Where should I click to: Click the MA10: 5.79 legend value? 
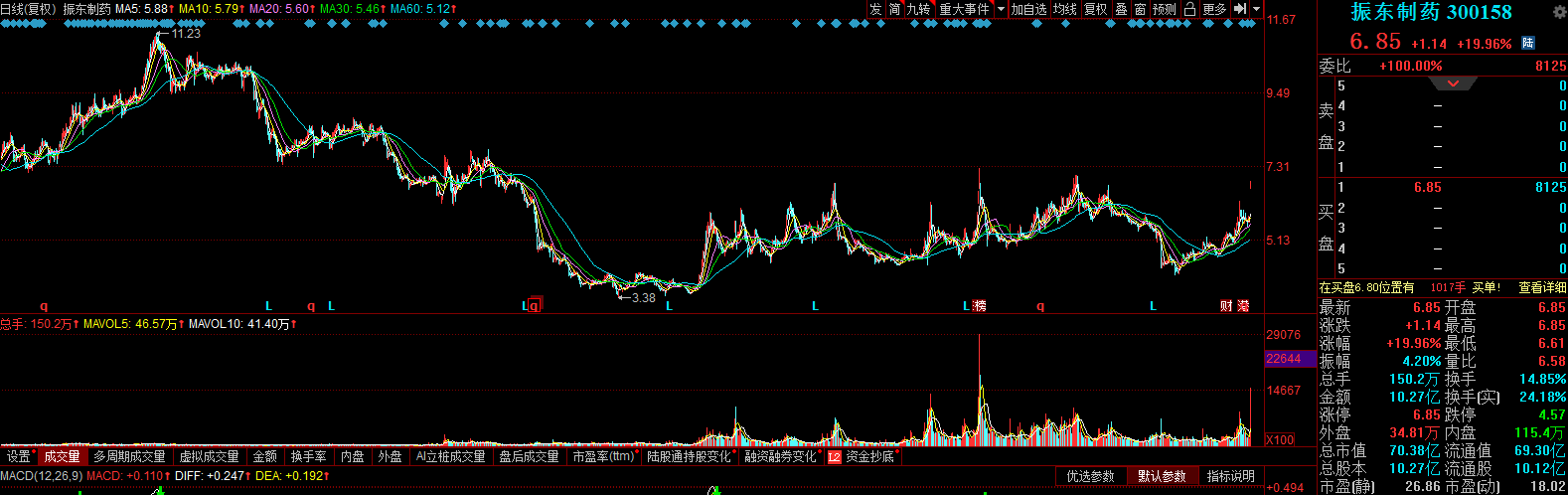212,9
